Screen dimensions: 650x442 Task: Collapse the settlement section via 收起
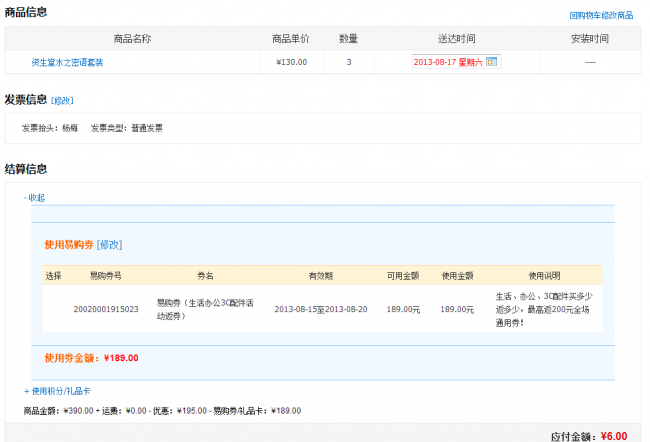[x=35, y=198]
